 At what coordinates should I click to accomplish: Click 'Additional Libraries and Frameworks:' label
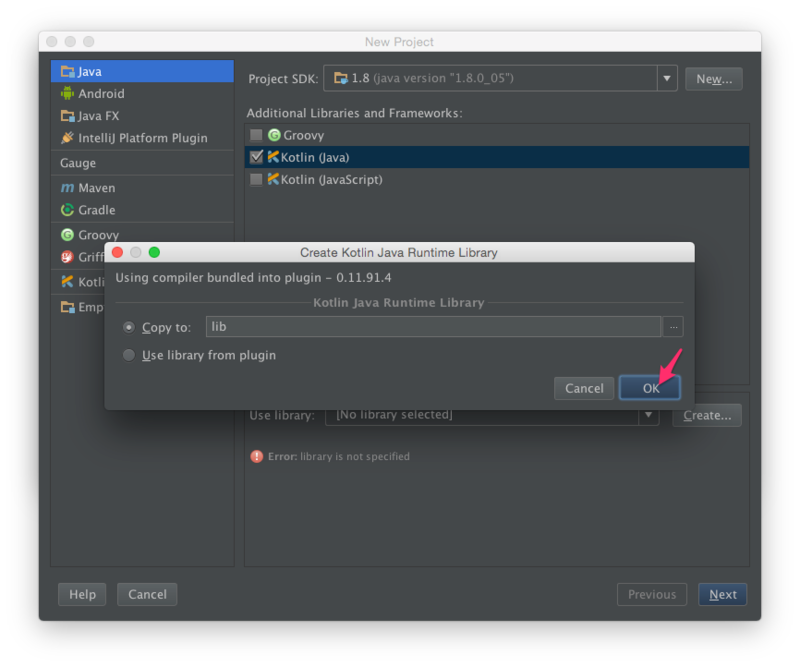point(355,113)
